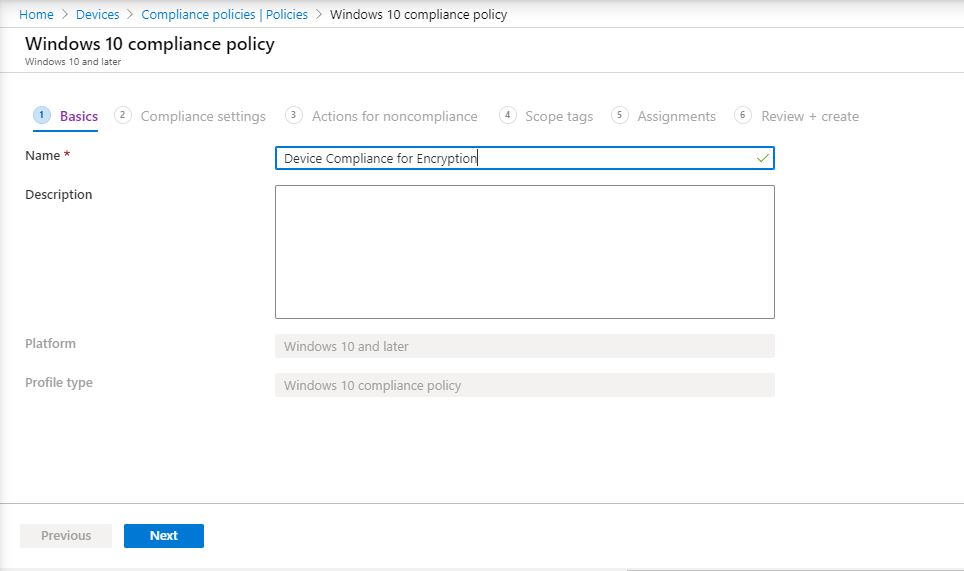The width and height of the screenshot is (964, 571).
Task: Click the step 1 number circle
Action: click(42, 115)
